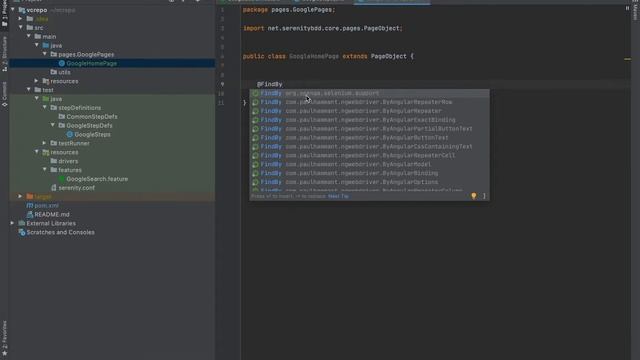Click the package pages.GooglePages line
The width and height of the screenshot is (640, 360).
(x=289, y=9)
